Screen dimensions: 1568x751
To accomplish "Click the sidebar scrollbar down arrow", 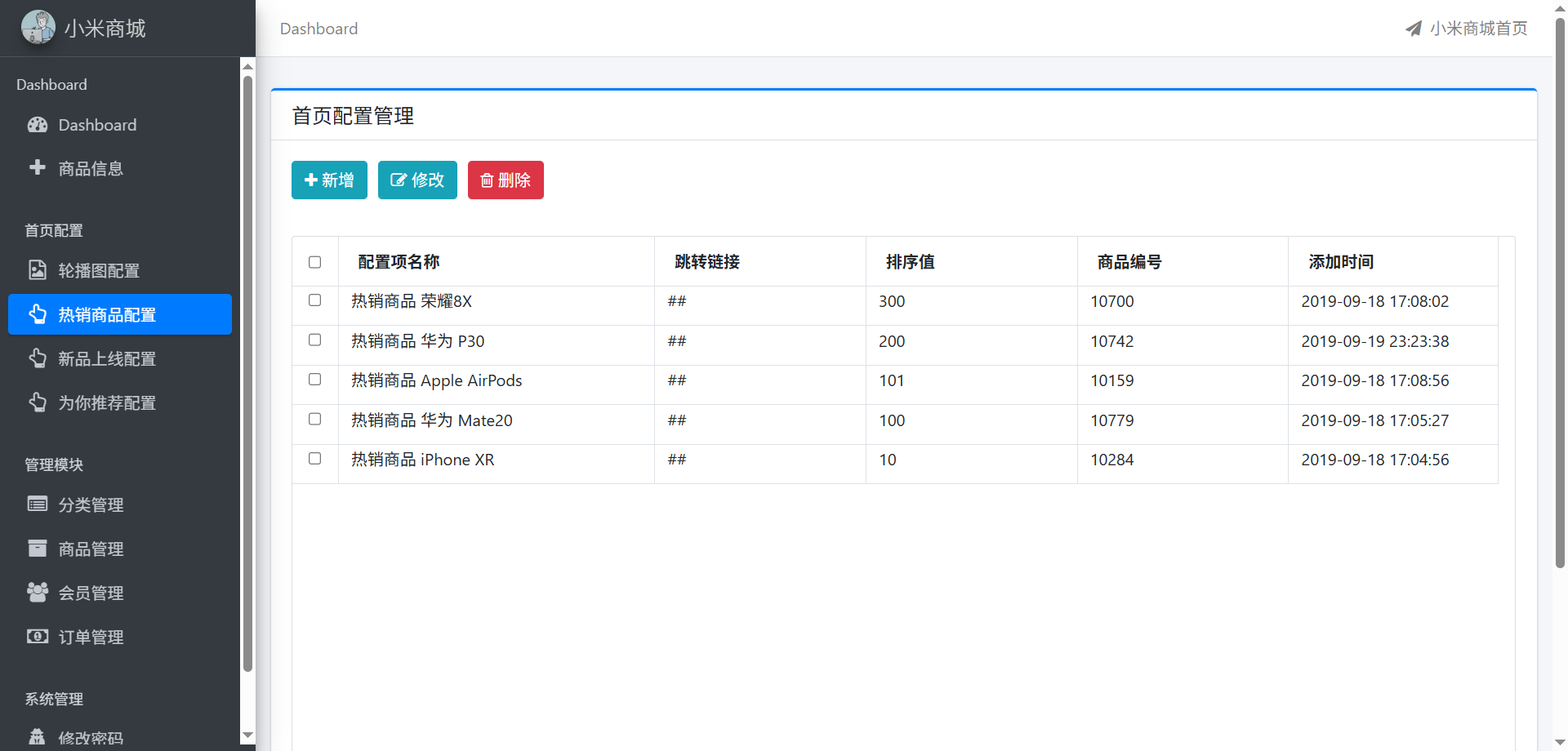I will (247, 735).
